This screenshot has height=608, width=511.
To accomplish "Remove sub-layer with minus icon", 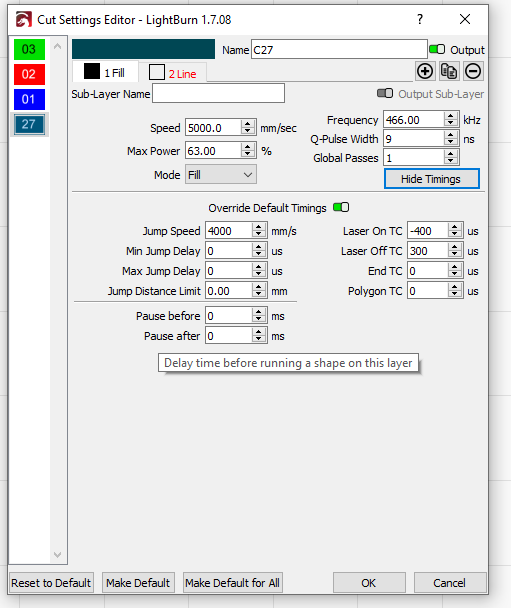I will coord(473,71).
